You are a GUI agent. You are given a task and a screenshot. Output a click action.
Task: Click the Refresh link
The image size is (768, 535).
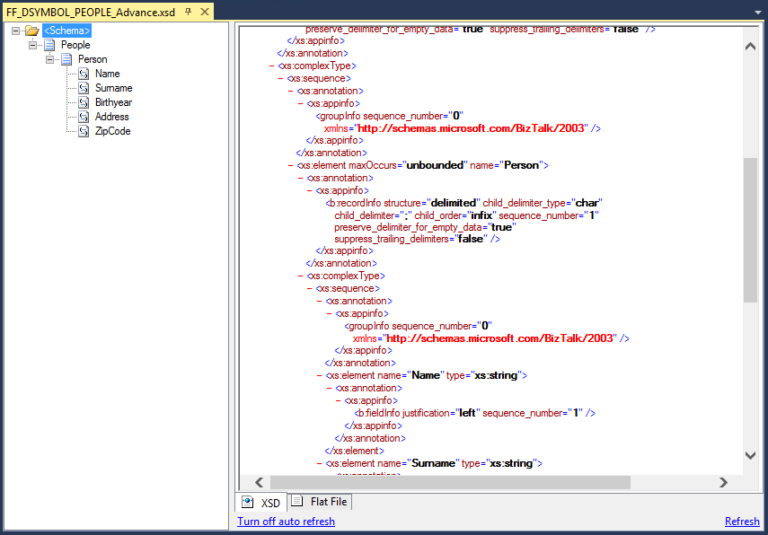click(x=741, y=521)
